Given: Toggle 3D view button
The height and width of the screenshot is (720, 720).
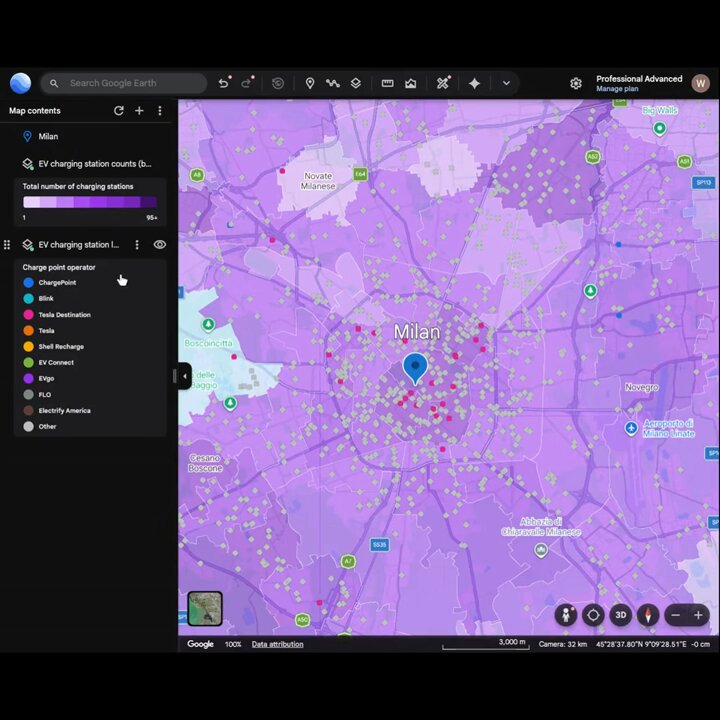Looking at the screenshot, I should [621, 615].
